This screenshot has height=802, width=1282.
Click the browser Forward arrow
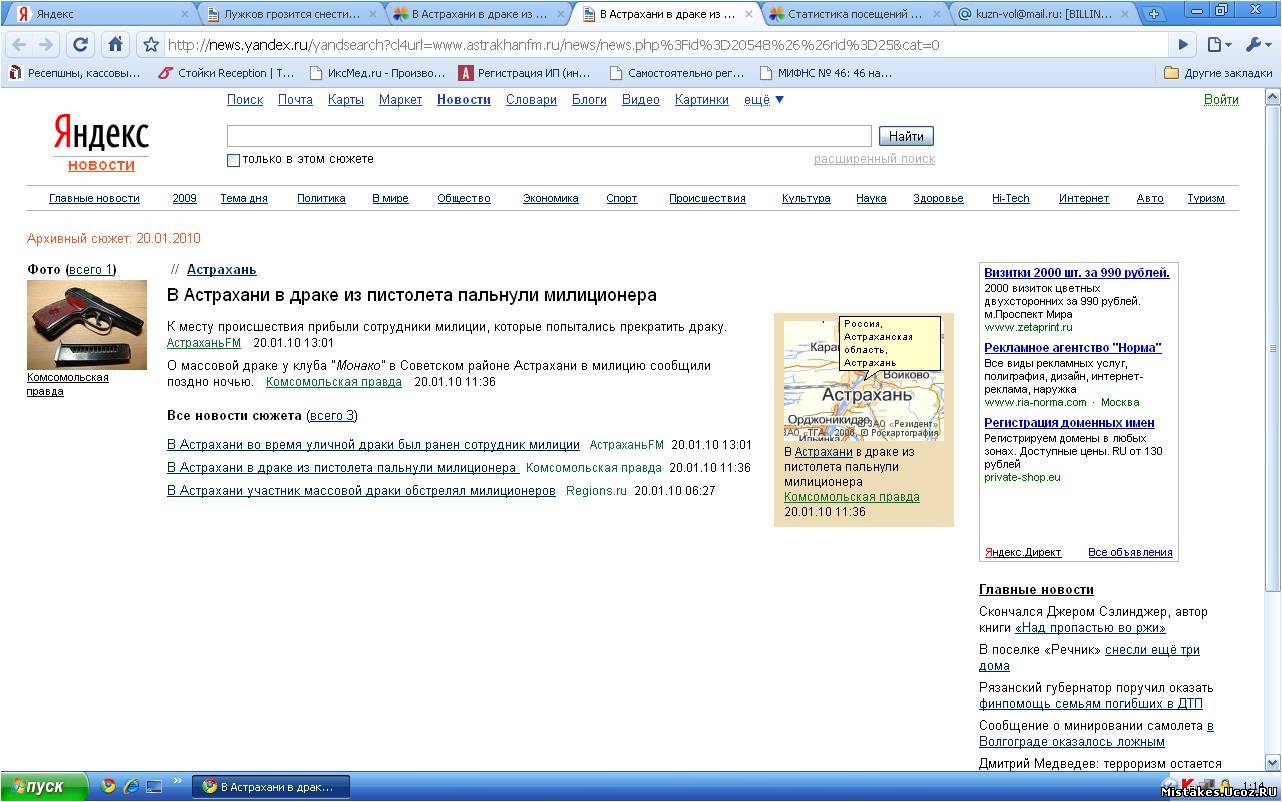pyautogui.click(x=47, y=45)
